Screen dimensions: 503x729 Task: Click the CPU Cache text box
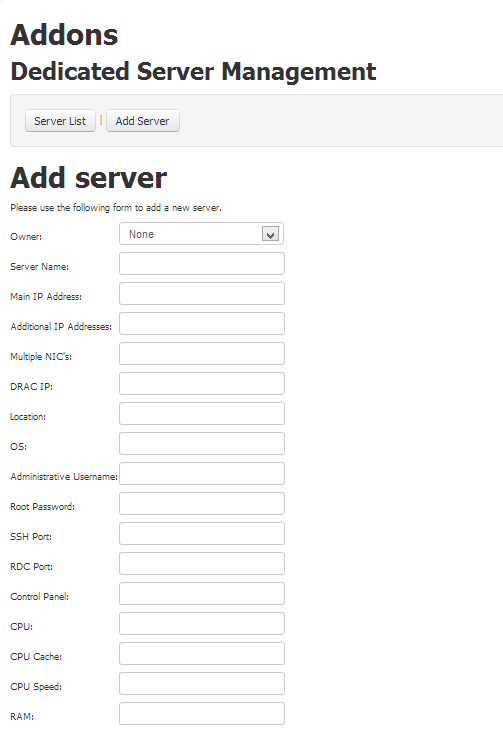click(x=202, y=654)
